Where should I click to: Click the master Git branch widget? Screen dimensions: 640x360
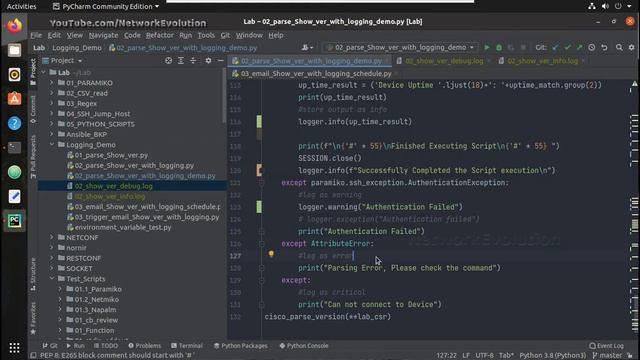click(x=607, y=356)
